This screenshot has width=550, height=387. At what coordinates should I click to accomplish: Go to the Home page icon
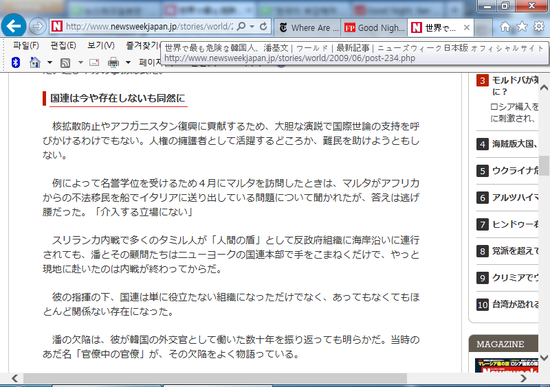pyautogui.click(x=505, y=27)
